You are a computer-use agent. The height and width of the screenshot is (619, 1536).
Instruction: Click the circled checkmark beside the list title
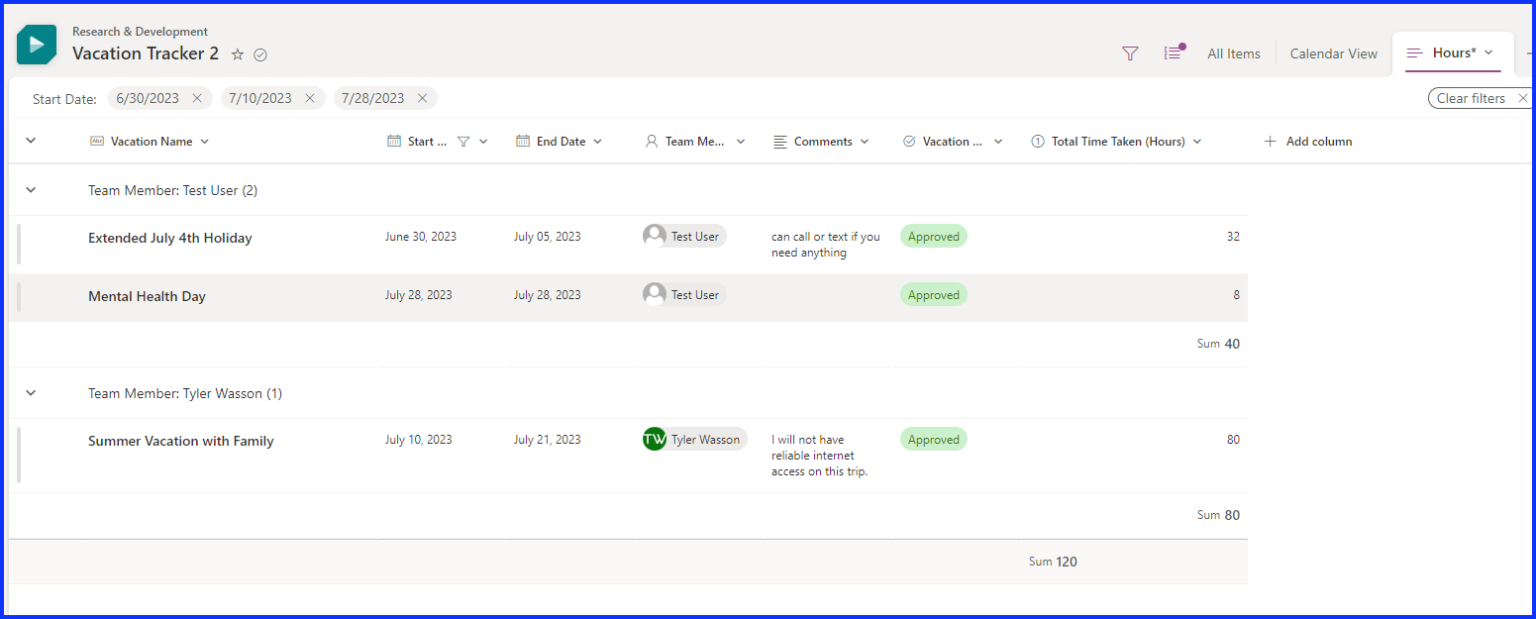(259, 55)
